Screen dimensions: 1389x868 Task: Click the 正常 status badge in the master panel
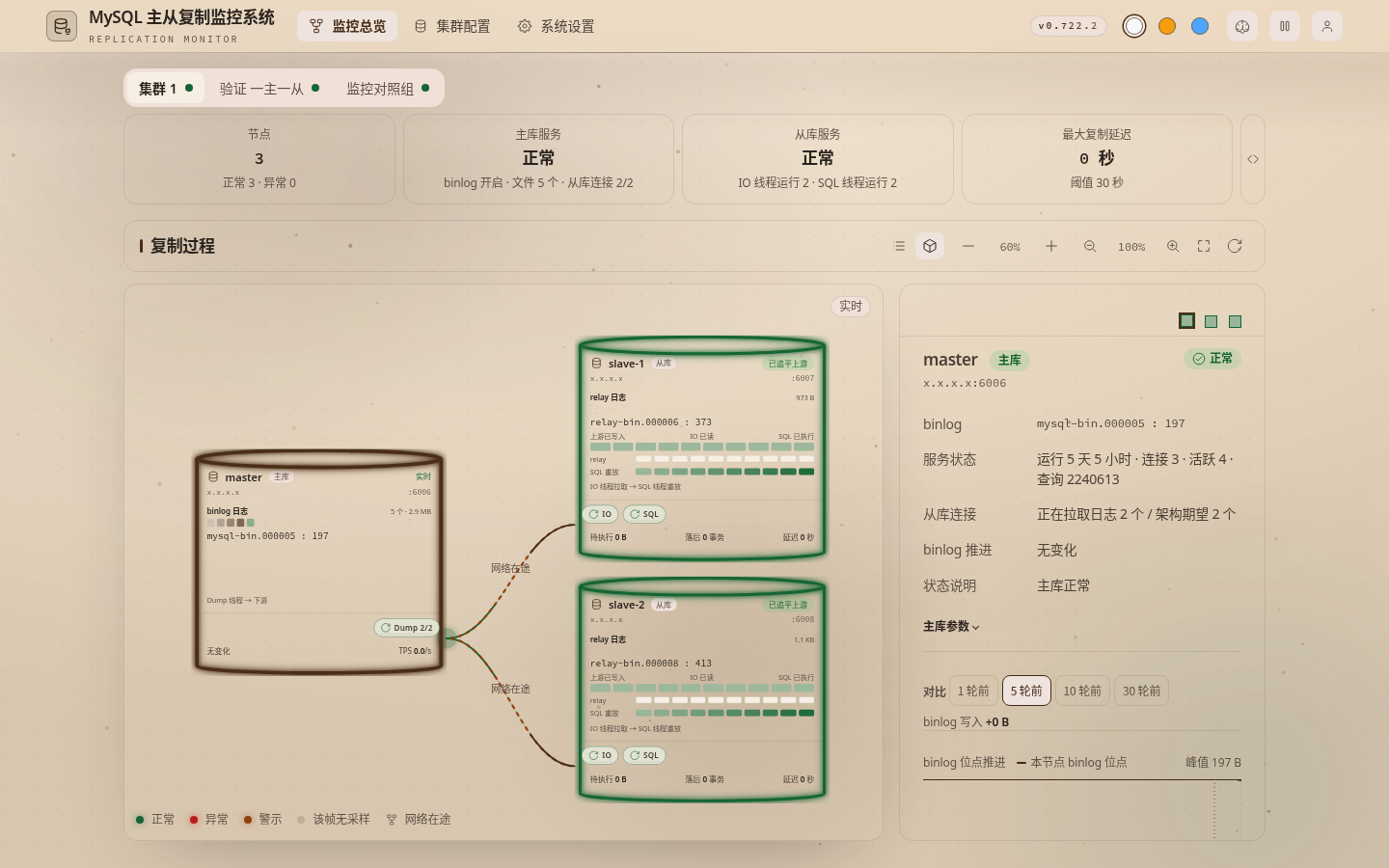pos(1212,358)
